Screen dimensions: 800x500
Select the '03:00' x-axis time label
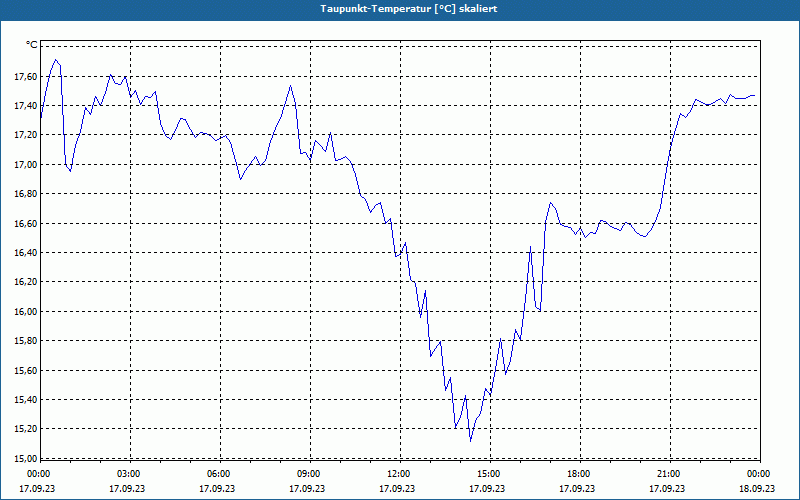click(128, 474)
